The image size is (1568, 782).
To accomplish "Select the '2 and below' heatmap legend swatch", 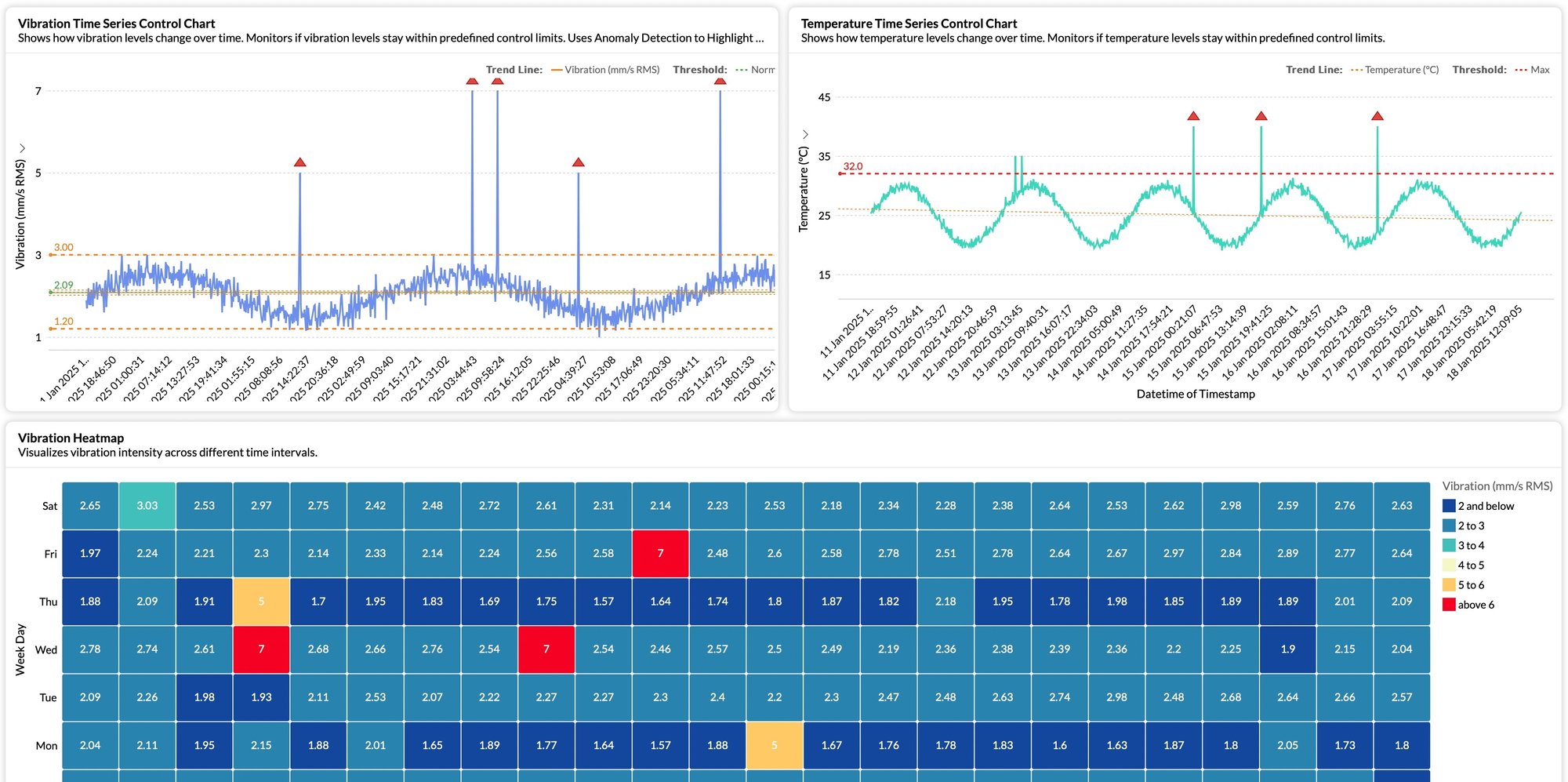I will 1449,506.
